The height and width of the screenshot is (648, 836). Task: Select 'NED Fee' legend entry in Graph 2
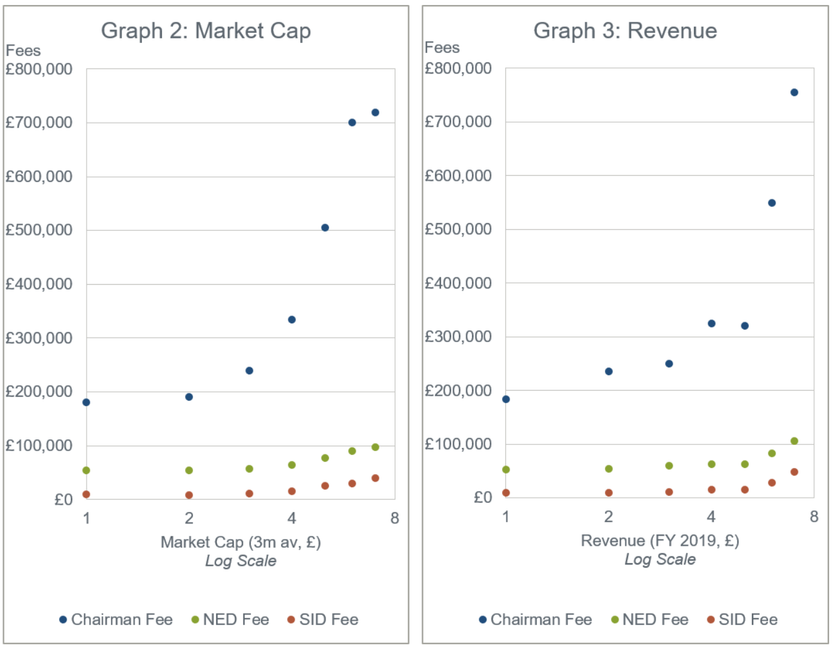click(230, 620)
